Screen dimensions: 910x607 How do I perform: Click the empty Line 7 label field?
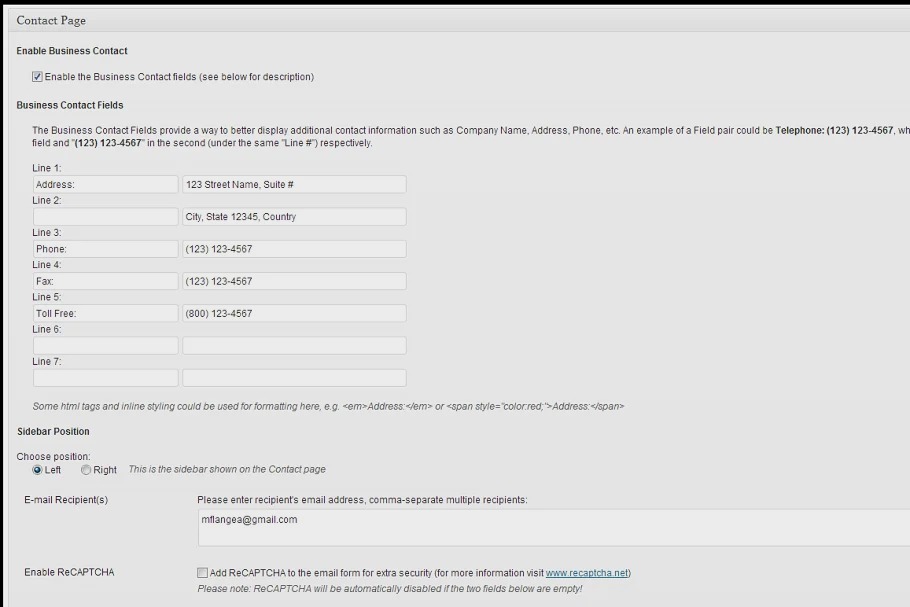[x=105, y=378]
